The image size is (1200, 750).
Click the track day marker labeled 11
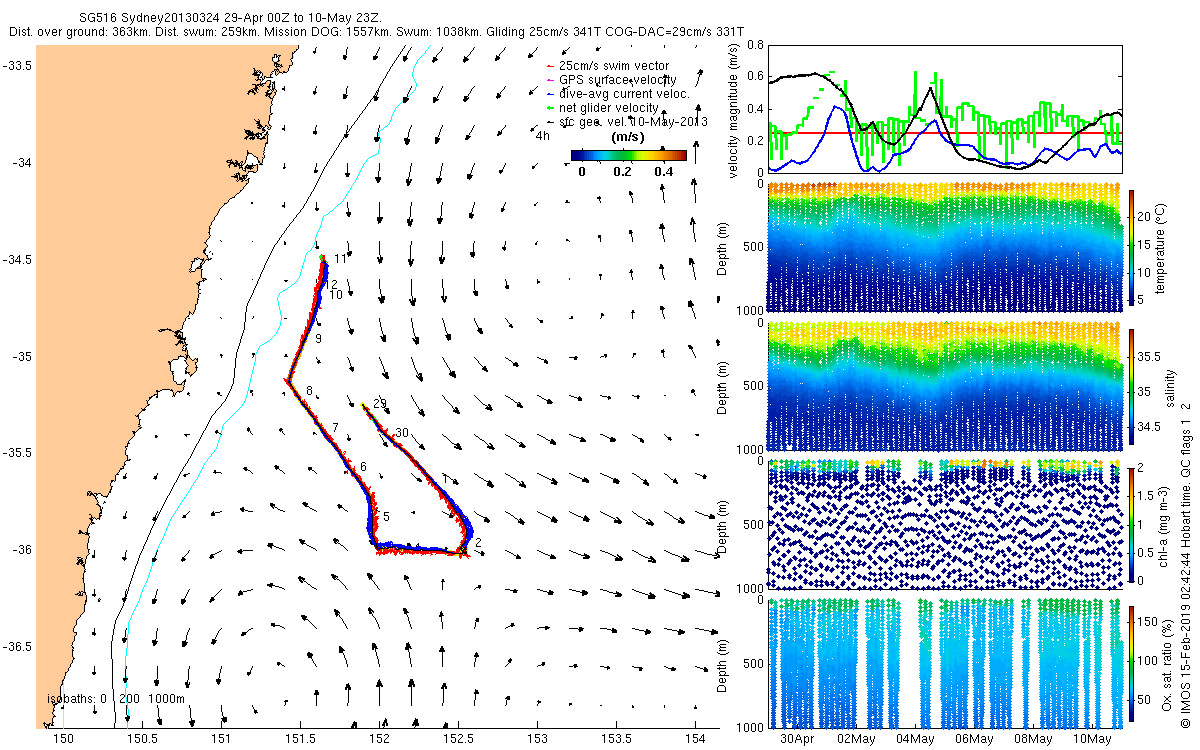[340, 259]
